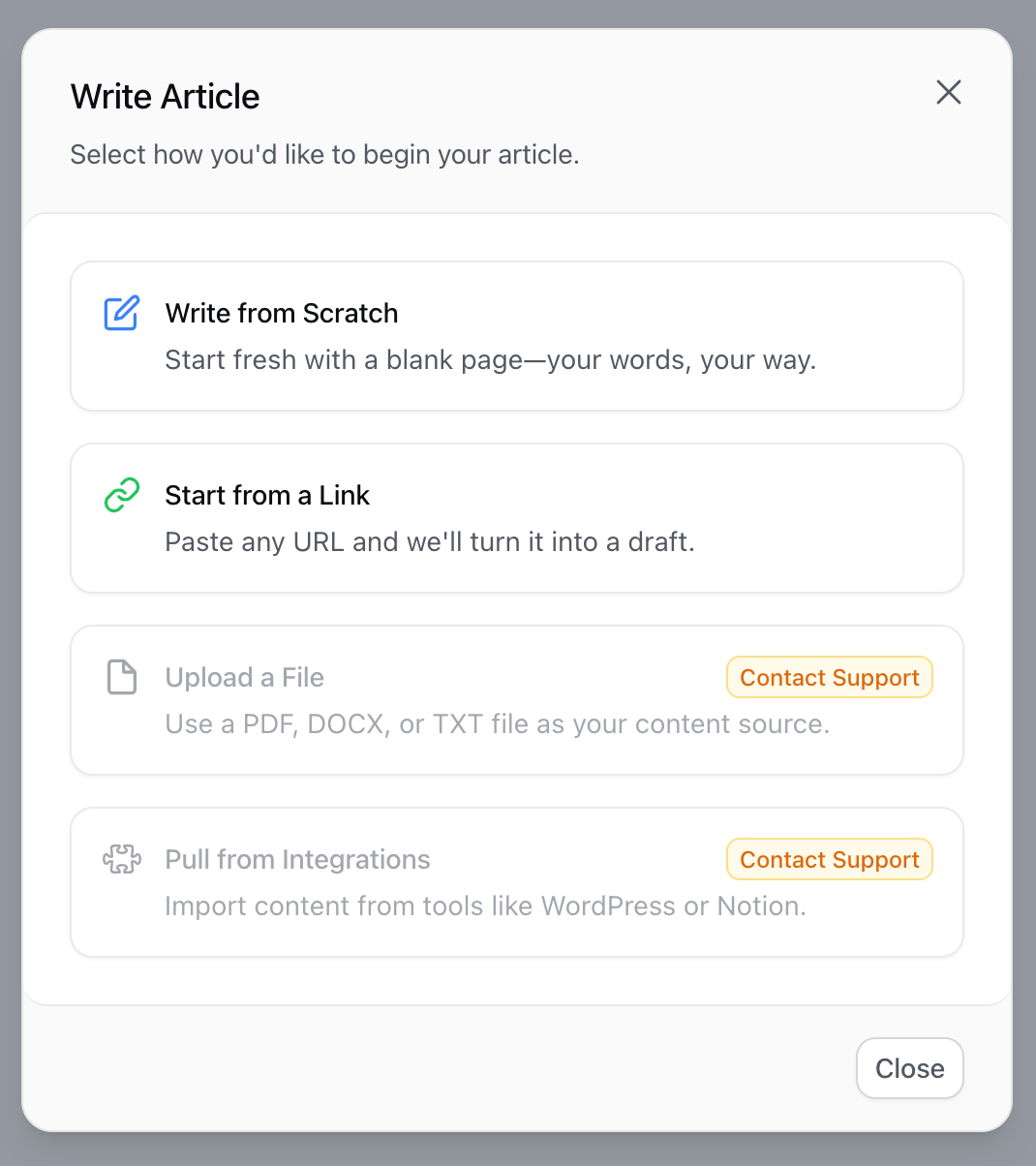Open Contact Support badge for Integrations
This screenshot has width=1036, height=1166.
pyautogui.click(x=830, y=859)
